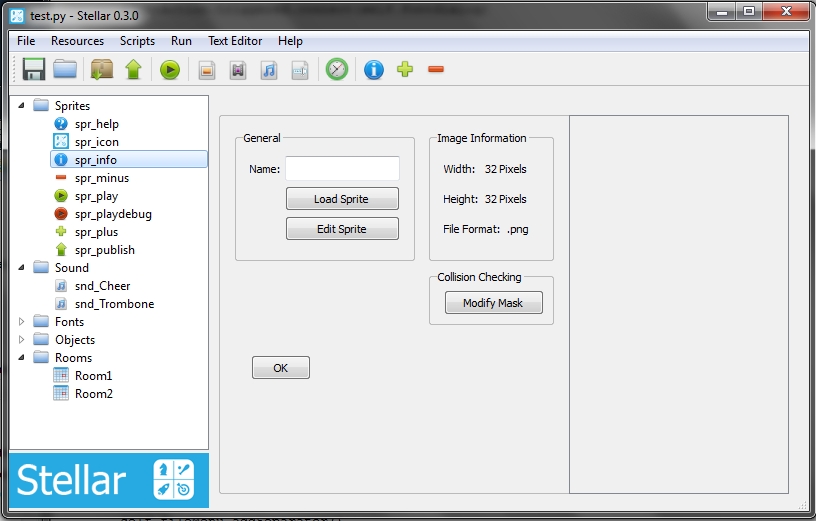Collapse the Sprites folder

[x=21, y=106]
